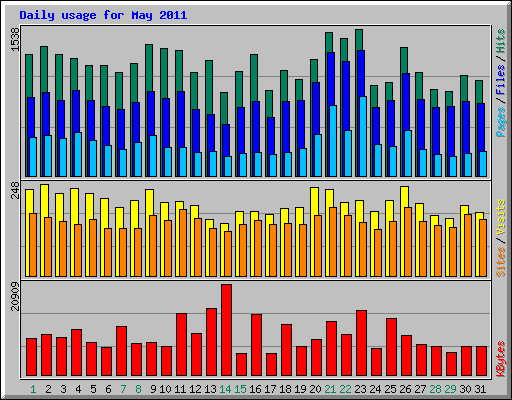The width and height of the screenshot is (512, 400).
Task: Click day 16 on the x-axis
Action: click(255, 389)
